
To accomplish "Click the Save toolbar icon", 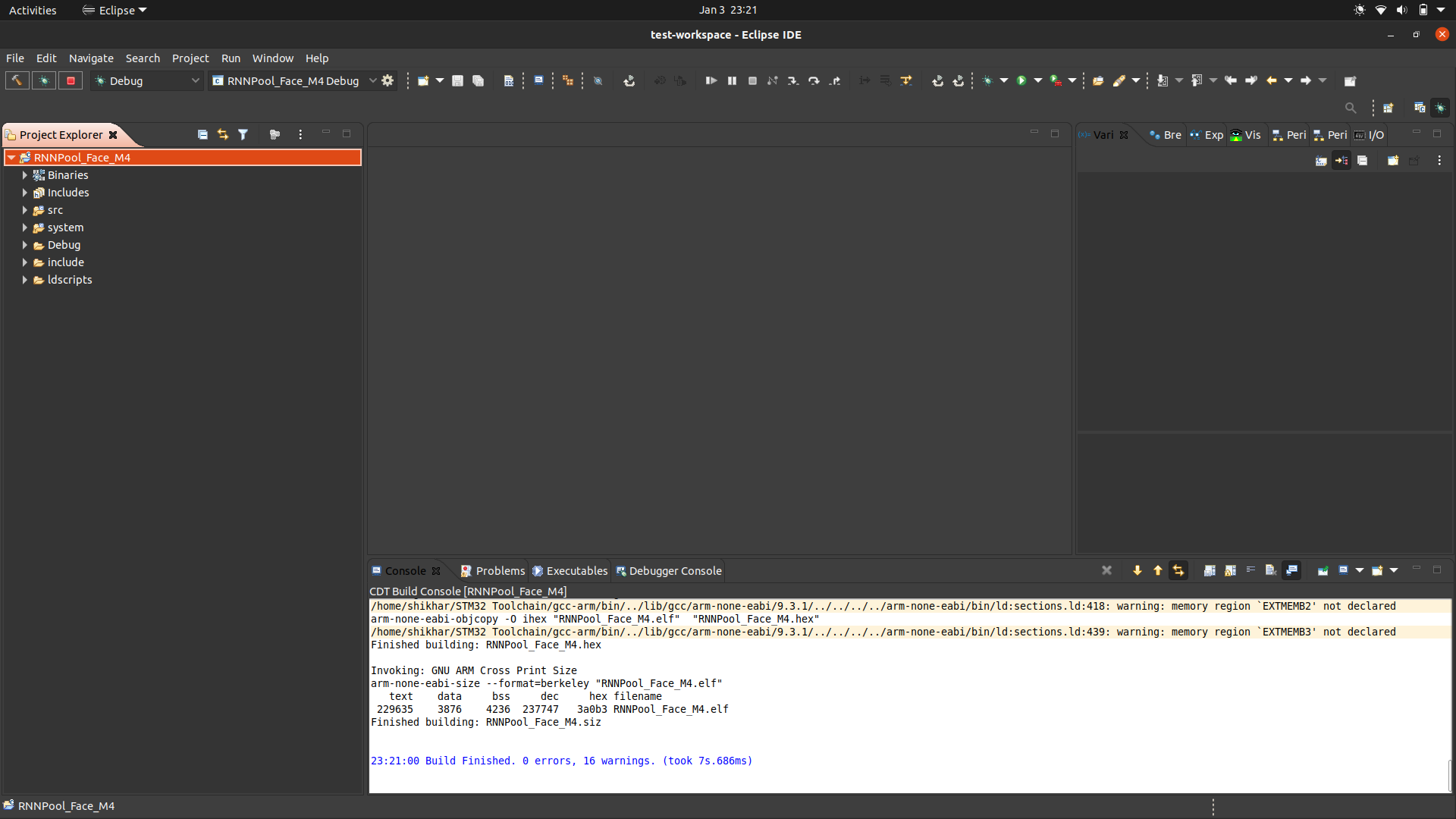I will point(457,80).
